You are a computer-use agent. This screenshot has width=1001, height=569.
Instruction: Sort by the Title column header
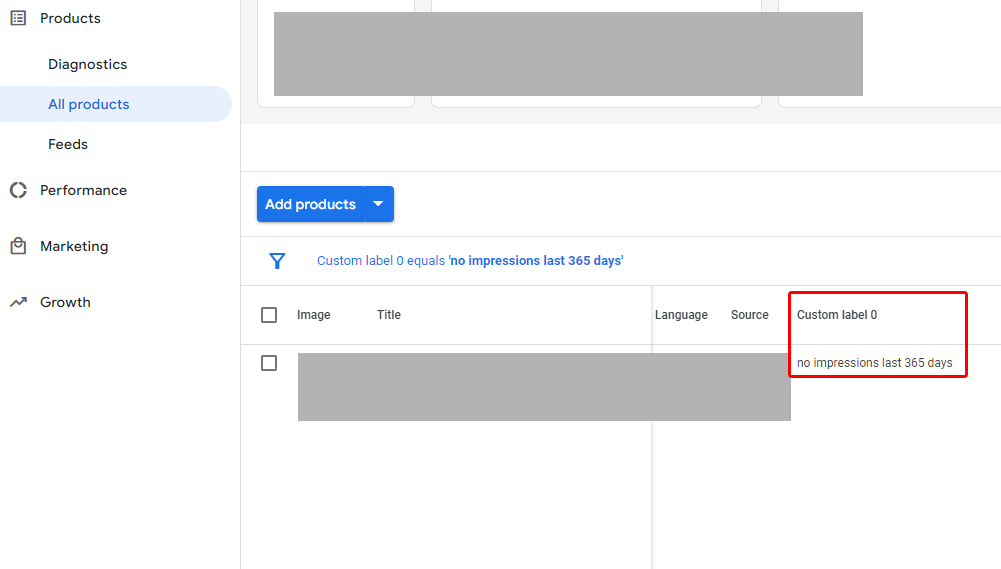coord(389,315)
